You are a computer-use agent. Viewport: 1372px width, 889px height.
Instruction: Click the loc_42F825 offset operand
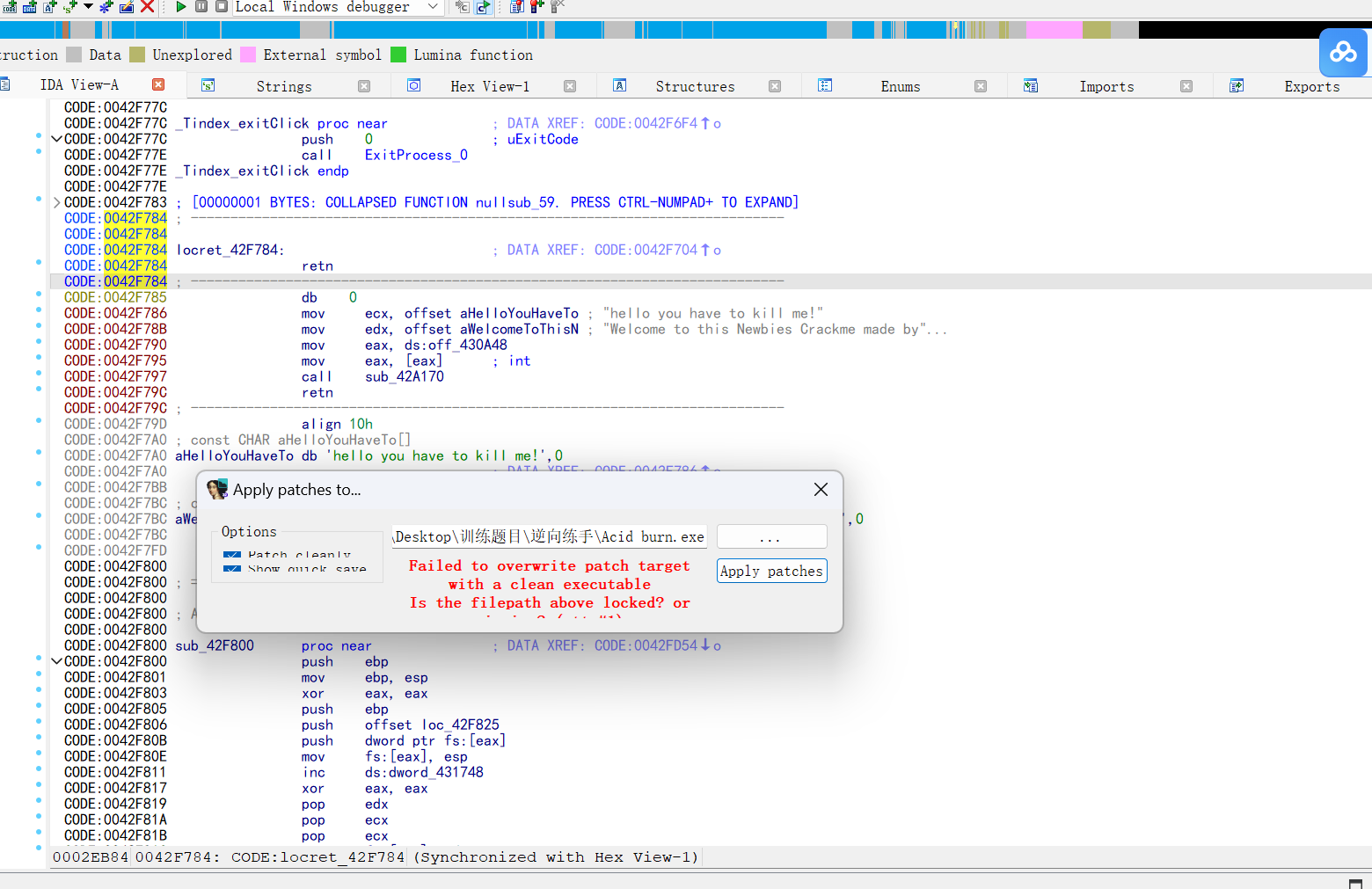(460, 725)
